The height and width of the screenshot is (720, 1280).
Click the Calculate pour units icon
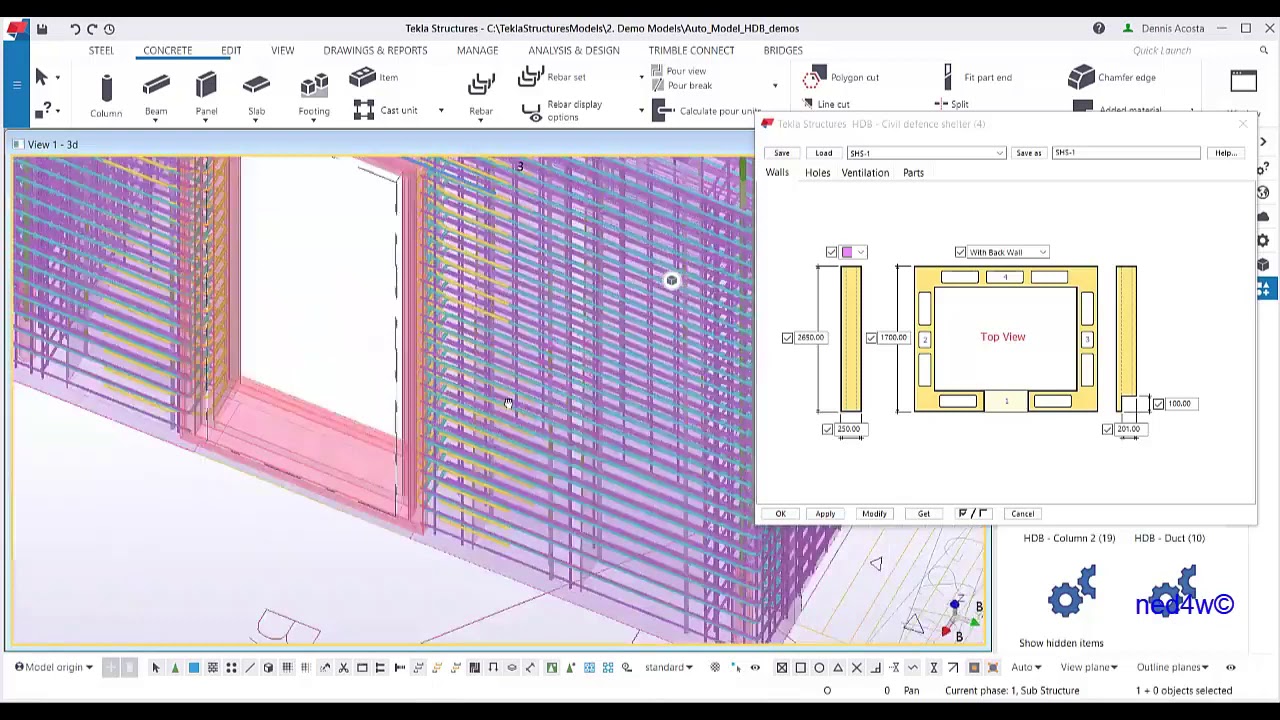663,110
